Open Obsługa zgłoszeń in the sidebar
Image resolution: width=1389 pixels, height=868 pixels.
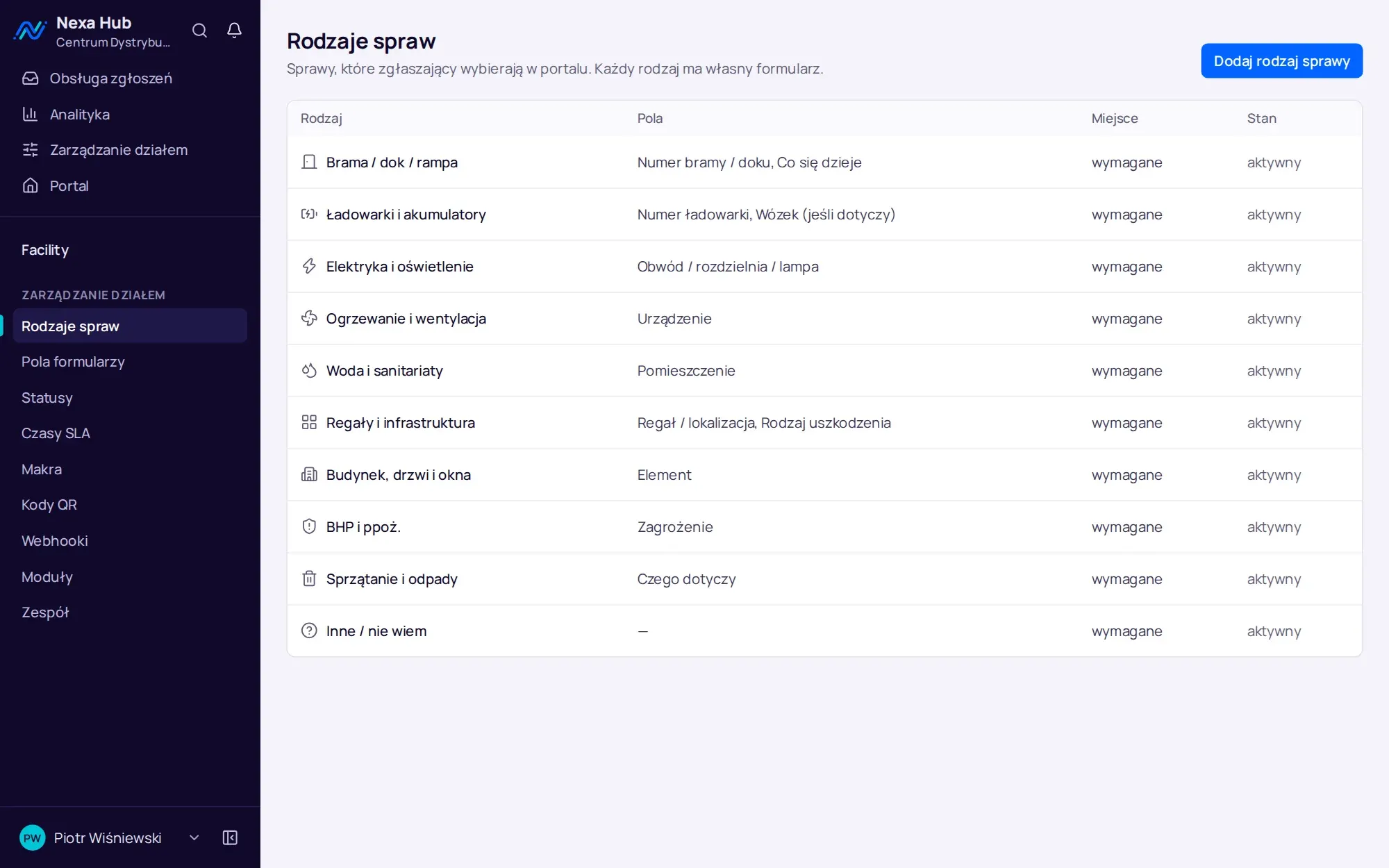tap(131, 78)
